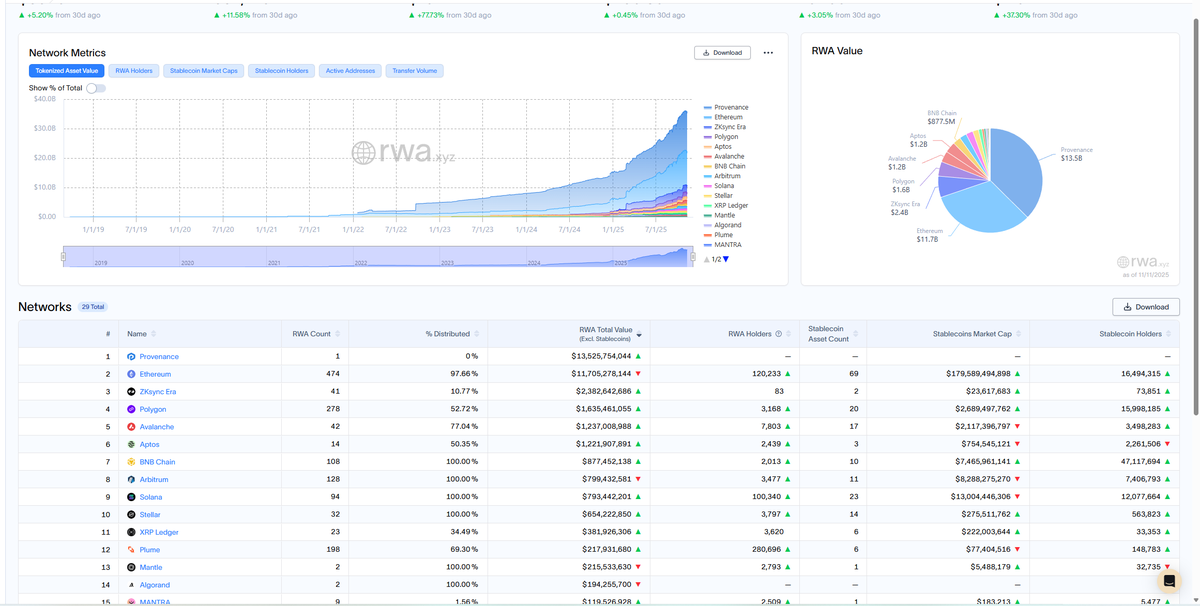Open the Provenance network link
This screenshot has height=606, width=1200.
click(x=159, y=357)
